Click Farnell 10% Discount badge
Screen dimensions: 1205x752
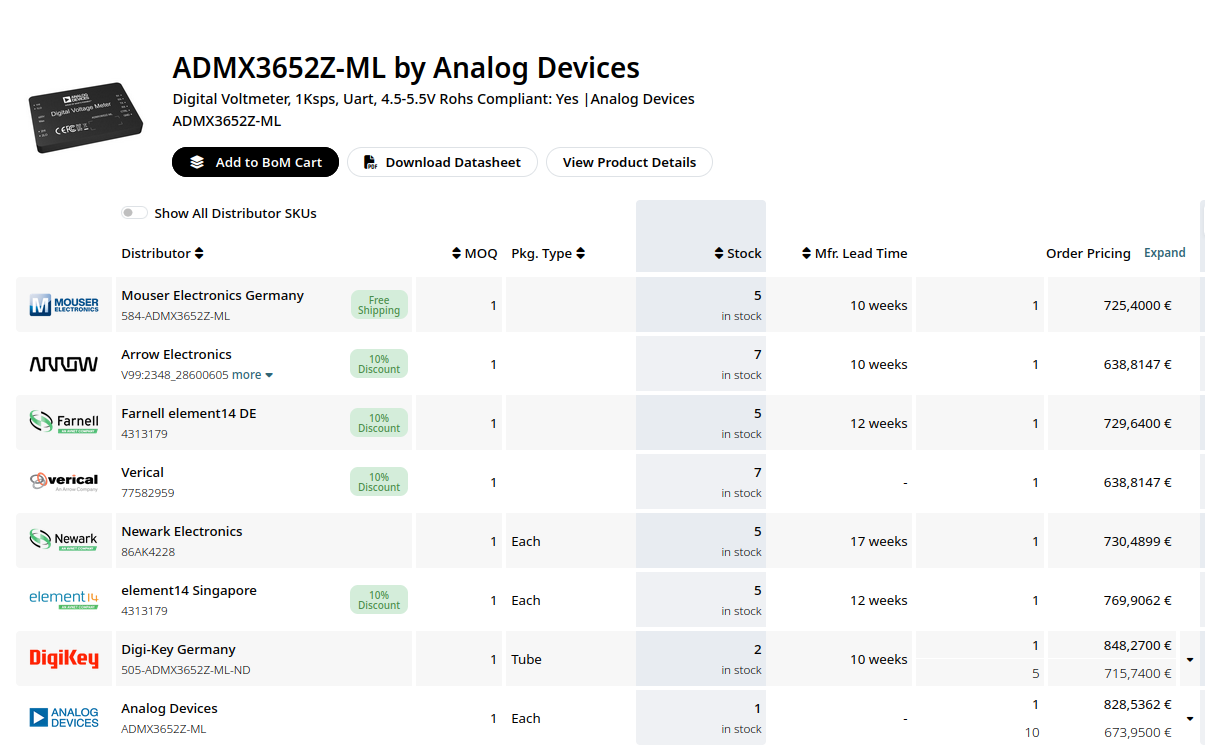click(x=379, y=423)
